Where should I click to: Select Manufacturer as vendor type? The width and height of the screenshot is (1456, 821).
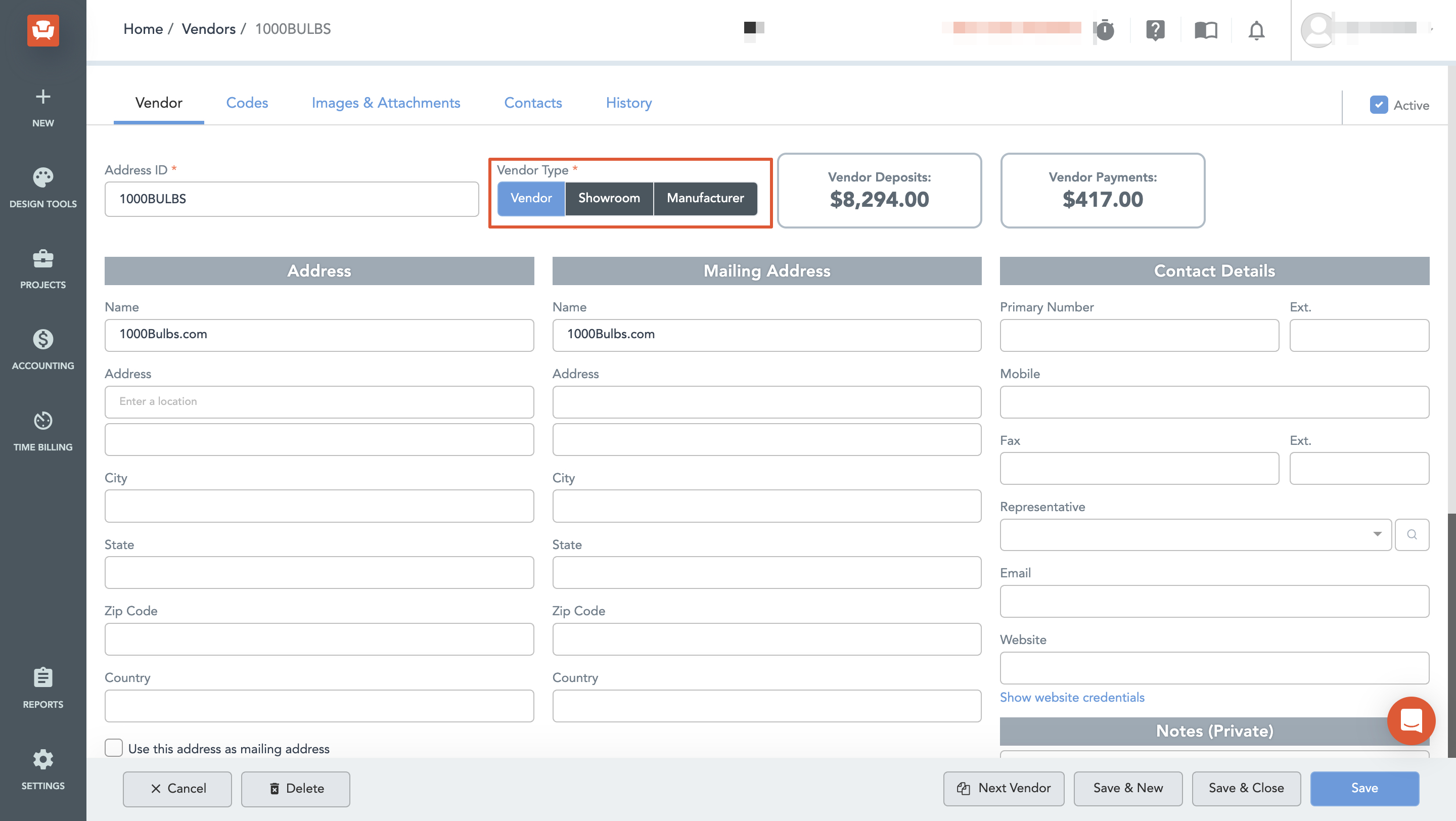[705, 198]
